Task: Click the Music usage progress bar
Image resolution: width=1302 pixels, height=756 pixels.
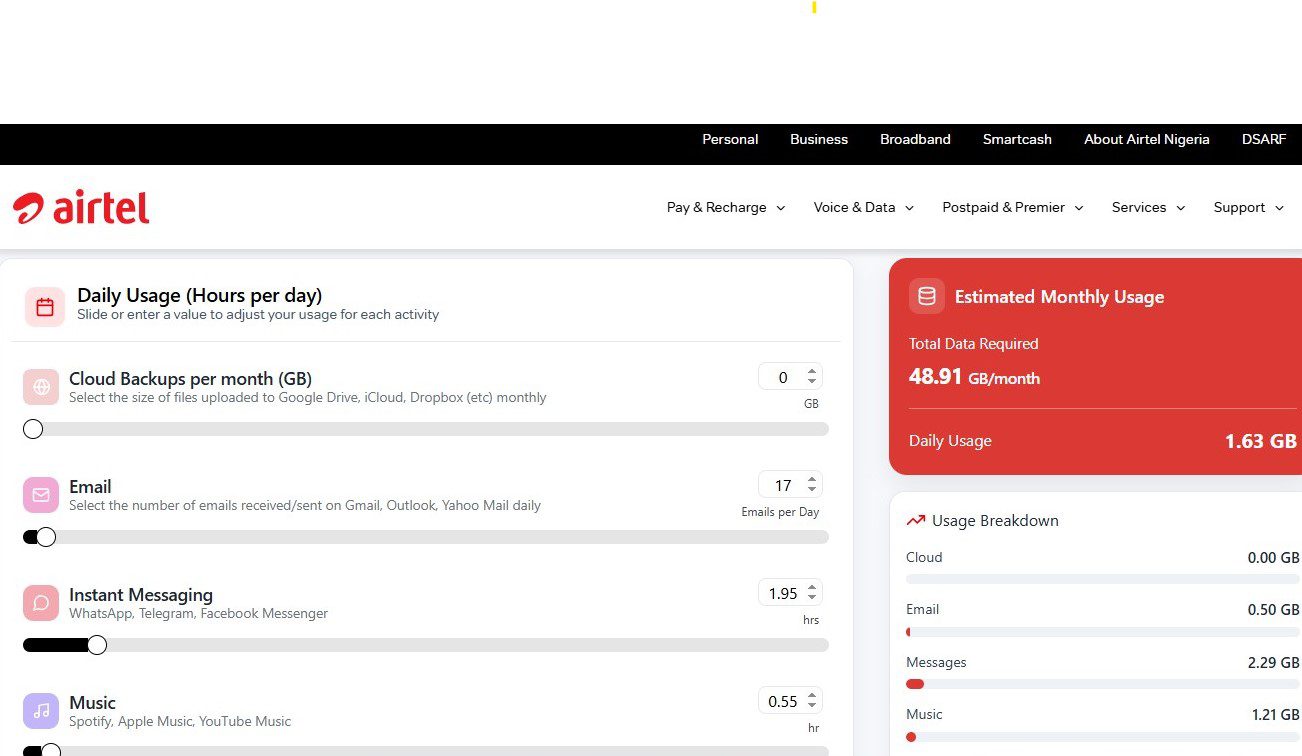Action: pyautogui.click(x=1103, y=737)
